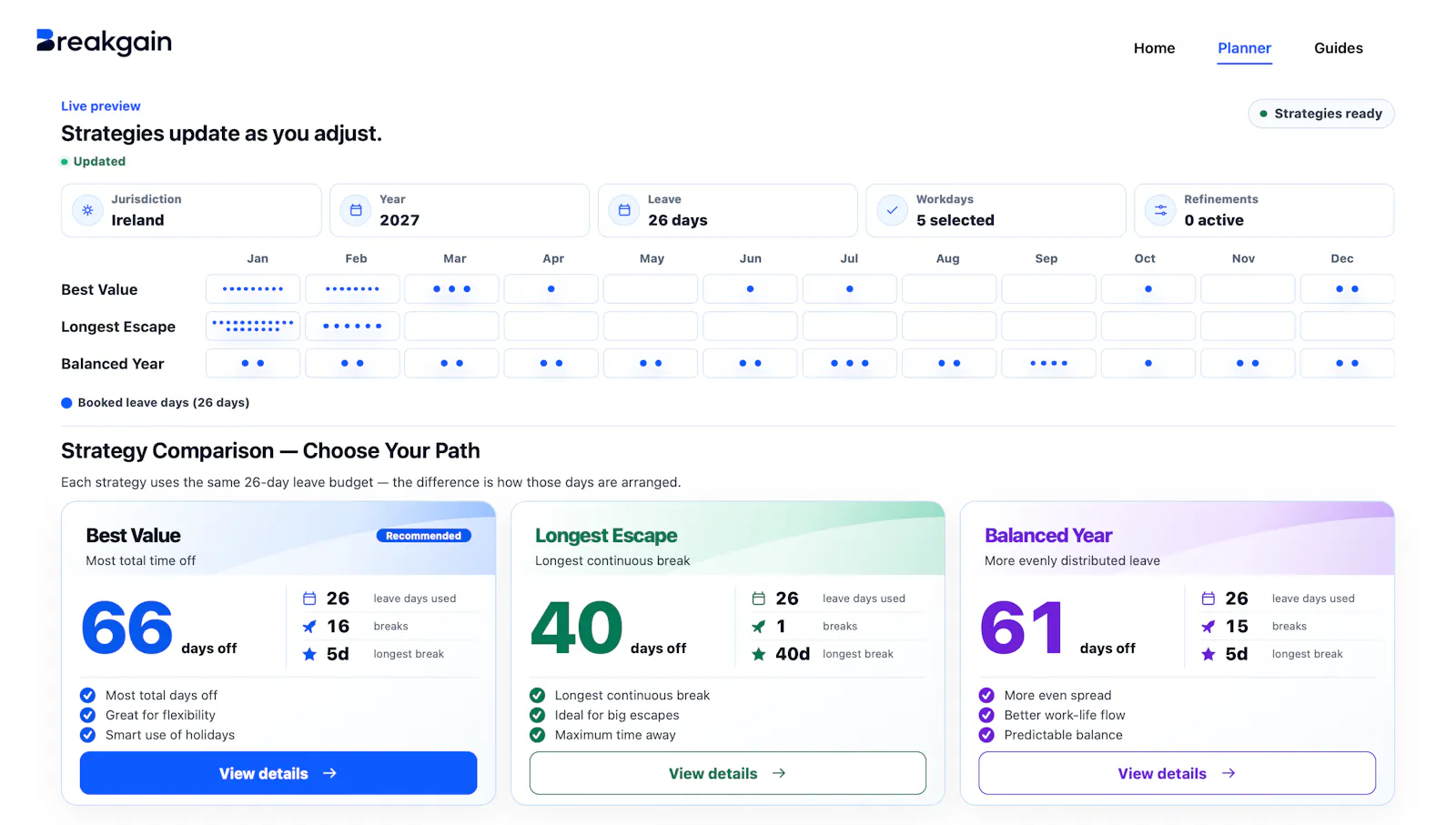
Task: View details for Best Value strategy
Action: 278,773
